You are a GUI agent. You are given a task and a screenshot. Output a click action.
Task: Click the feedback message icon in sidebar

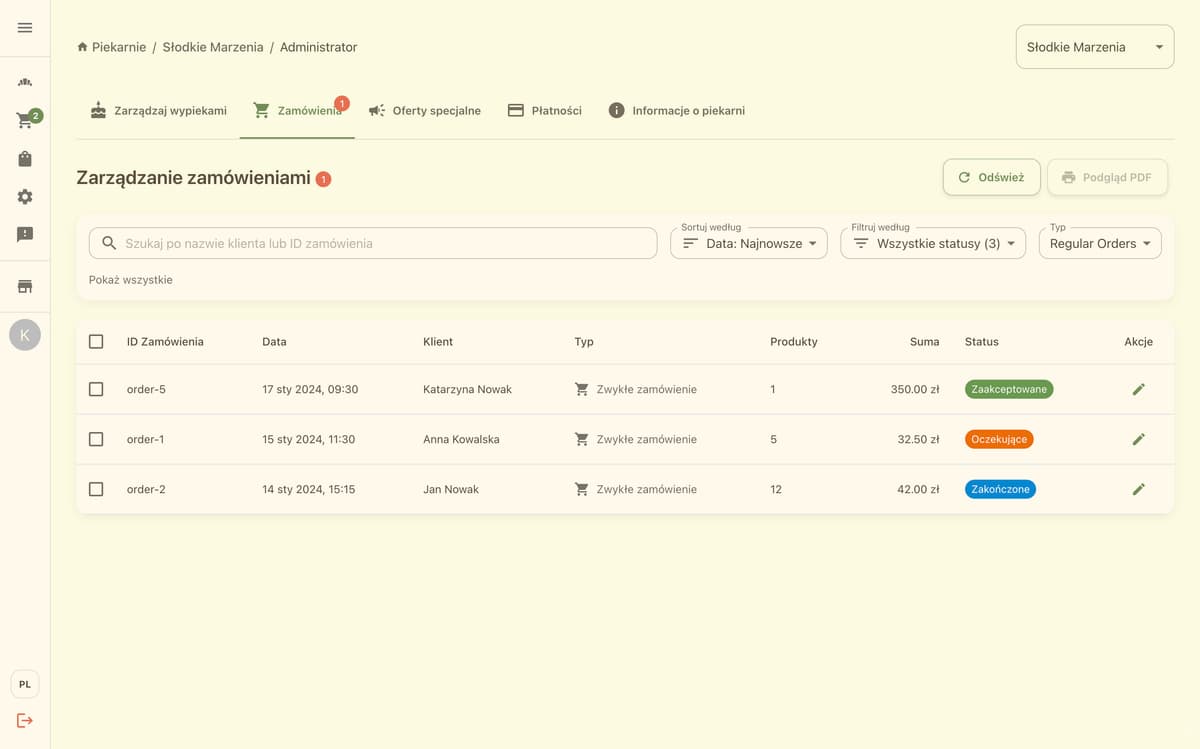pyautogui.click(x=25, y=234)
